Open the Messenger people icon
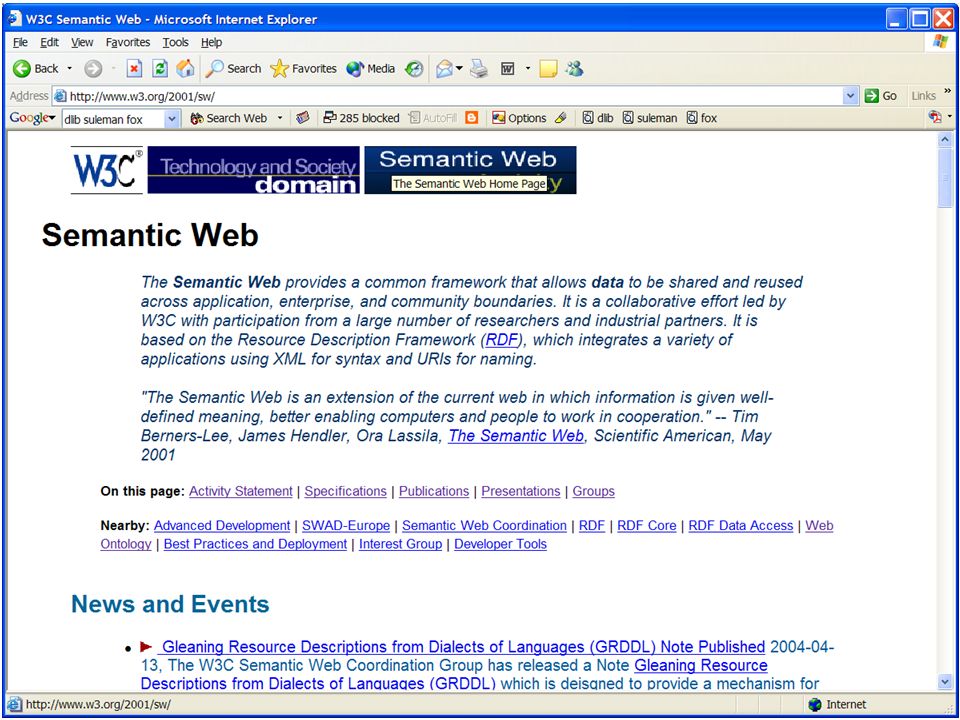Image resolution: width=960 pixels, height=720 pixels. point(574,69)
